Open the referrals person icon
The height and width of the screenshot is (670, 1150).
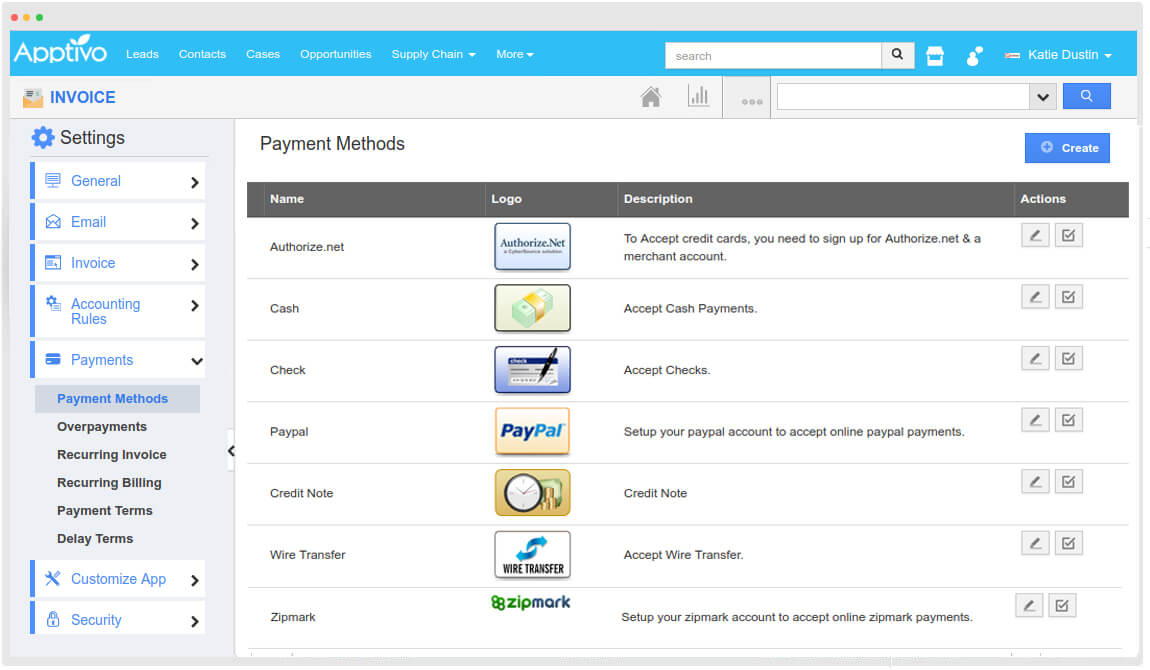coord(973,56)
